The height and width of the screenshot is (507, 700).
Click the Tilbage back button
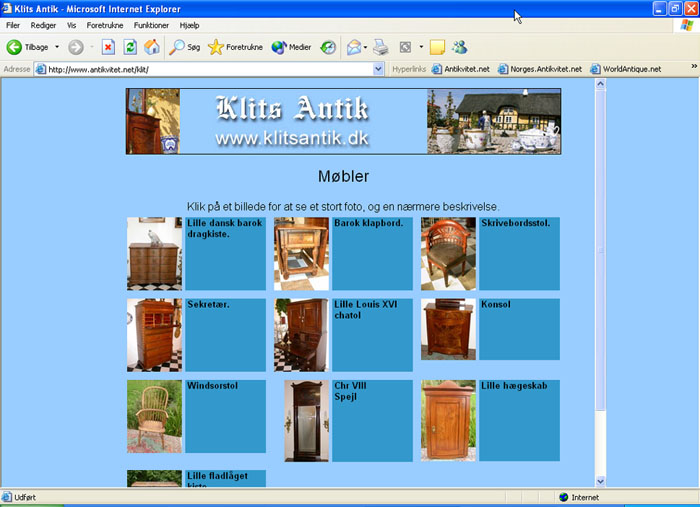(x=28, y=47)
